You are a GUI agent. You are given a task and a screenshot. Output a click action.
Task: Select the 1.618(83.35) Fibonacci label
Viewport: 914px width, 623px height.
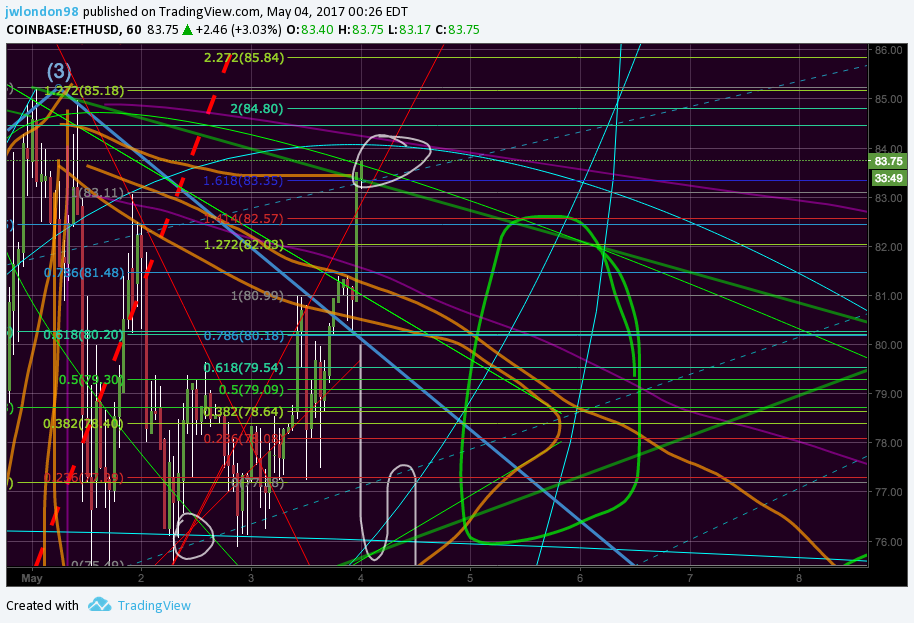243,181
